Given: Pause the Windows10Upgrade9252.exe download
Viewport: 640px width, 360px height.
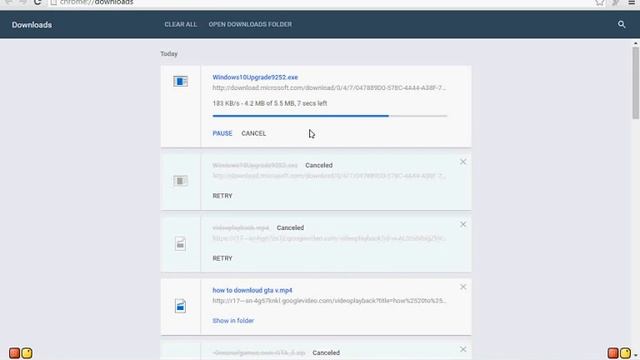Looking at the screenshot, I should point(222,133).
